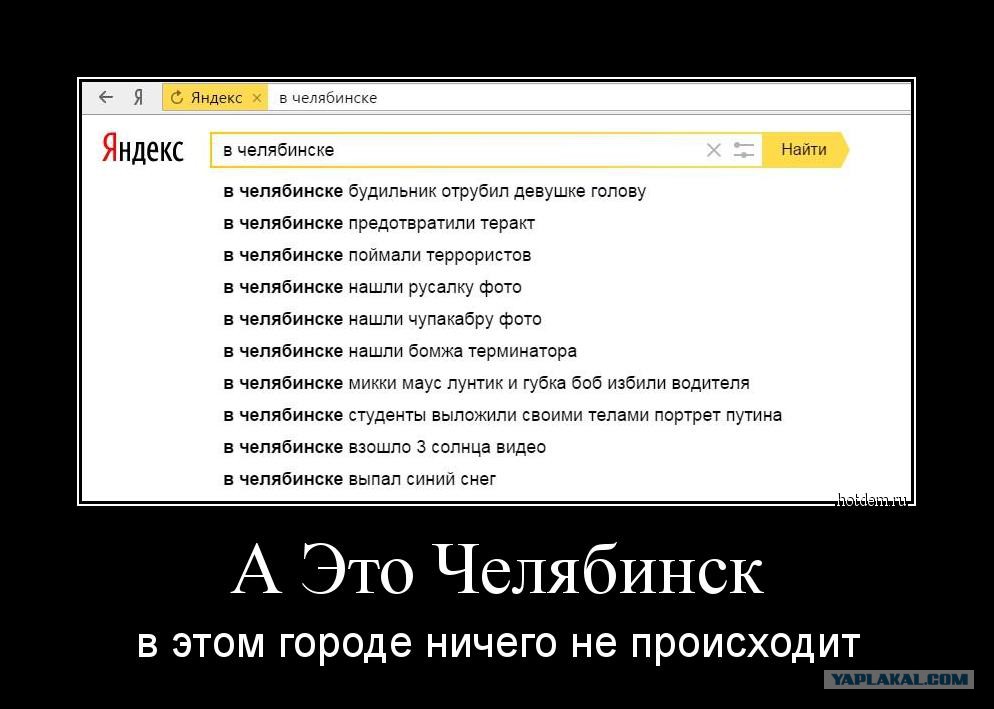Select suggestion выпал синий снег
Viewport: 994px width, 709px height.
(359, 479)
